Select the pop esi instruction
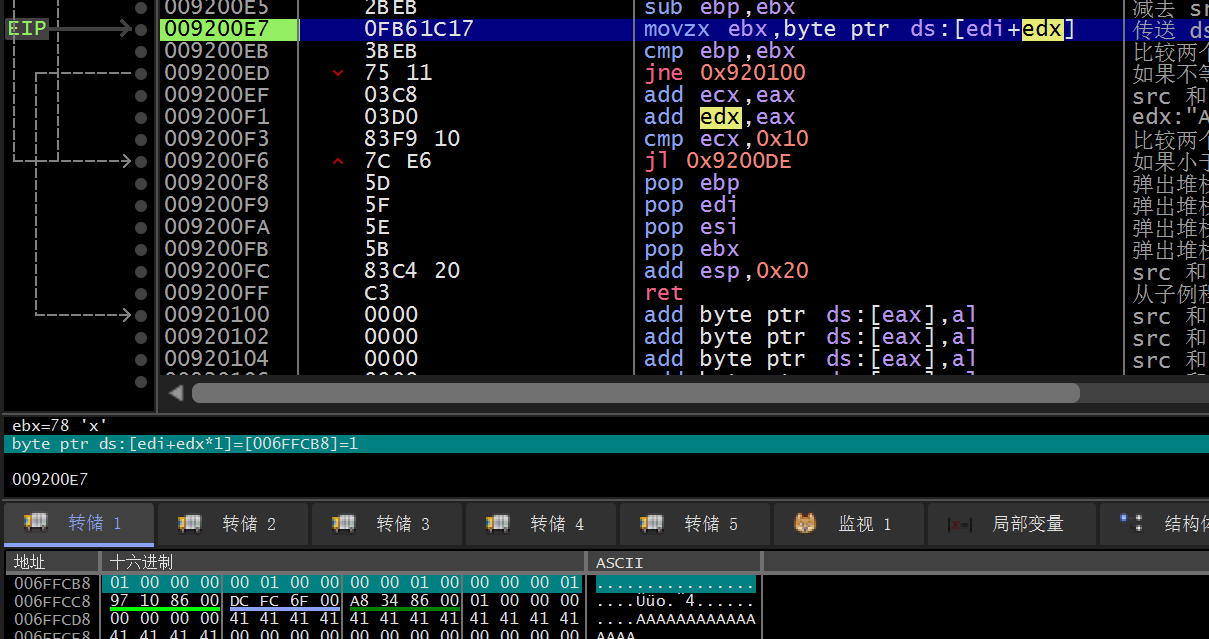The image size is (1209, 639). [692, 227]
